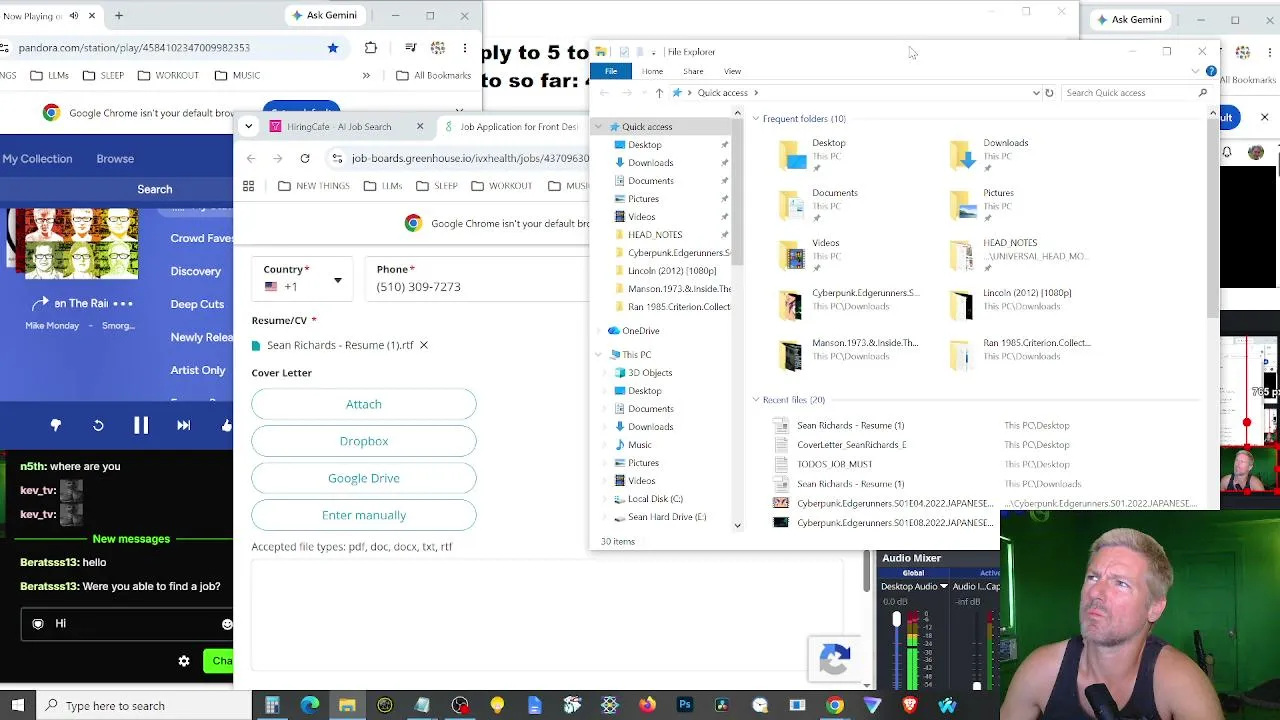This screenshot has width=1280, height=720.
Task: Open Brave browser from the taskbar
Action: pyautogui.click(x=910, y=706)
